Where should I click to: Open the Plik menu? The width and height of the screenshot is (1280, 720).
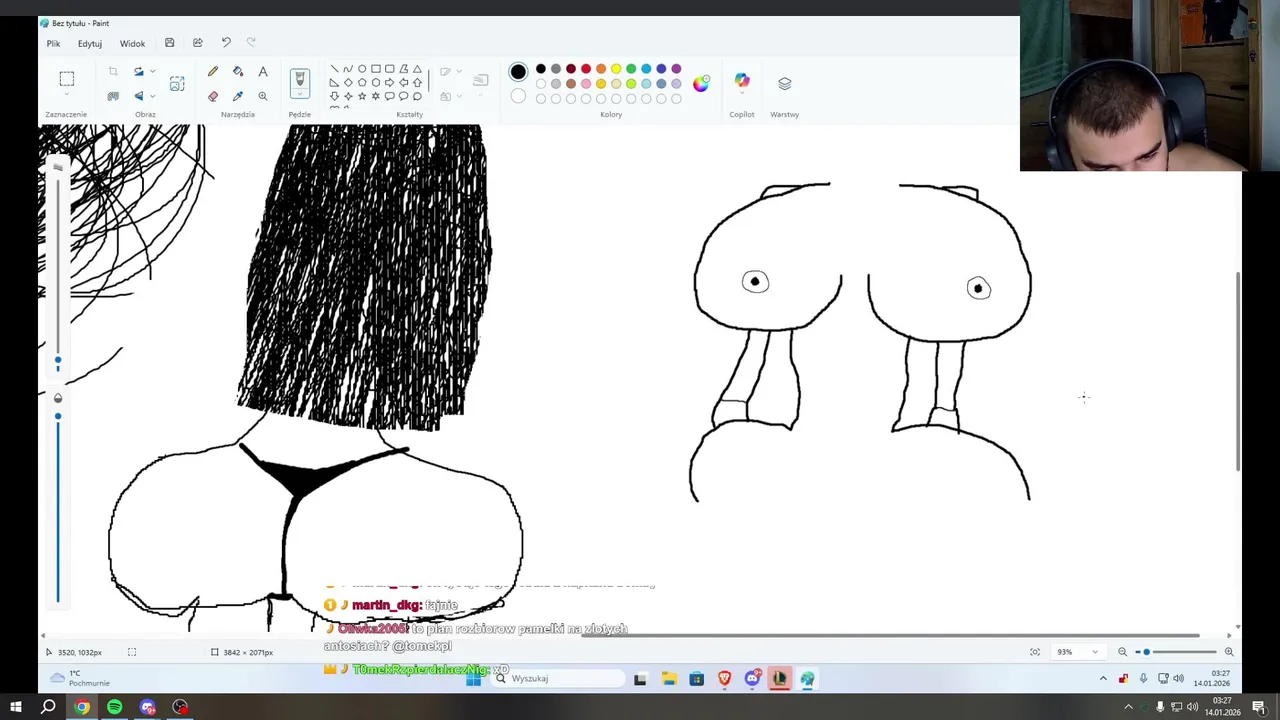pos(53,44)
